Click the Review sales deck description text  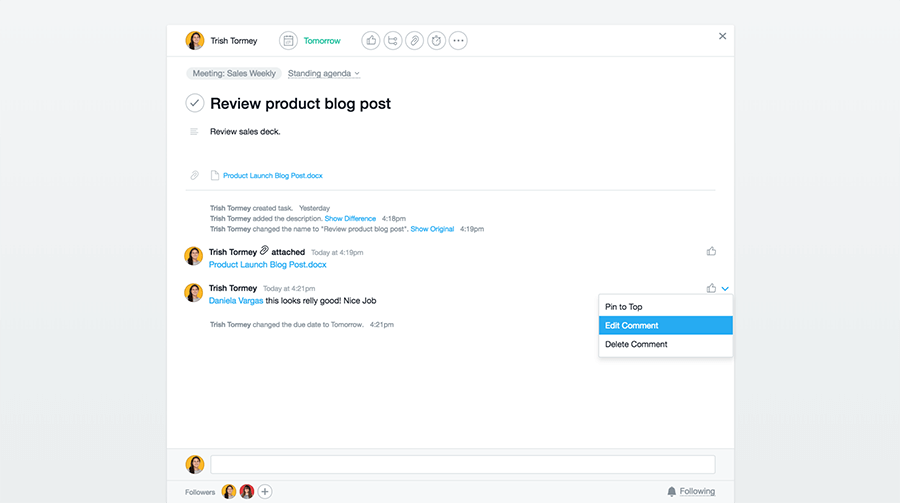[x=245, y=131]
